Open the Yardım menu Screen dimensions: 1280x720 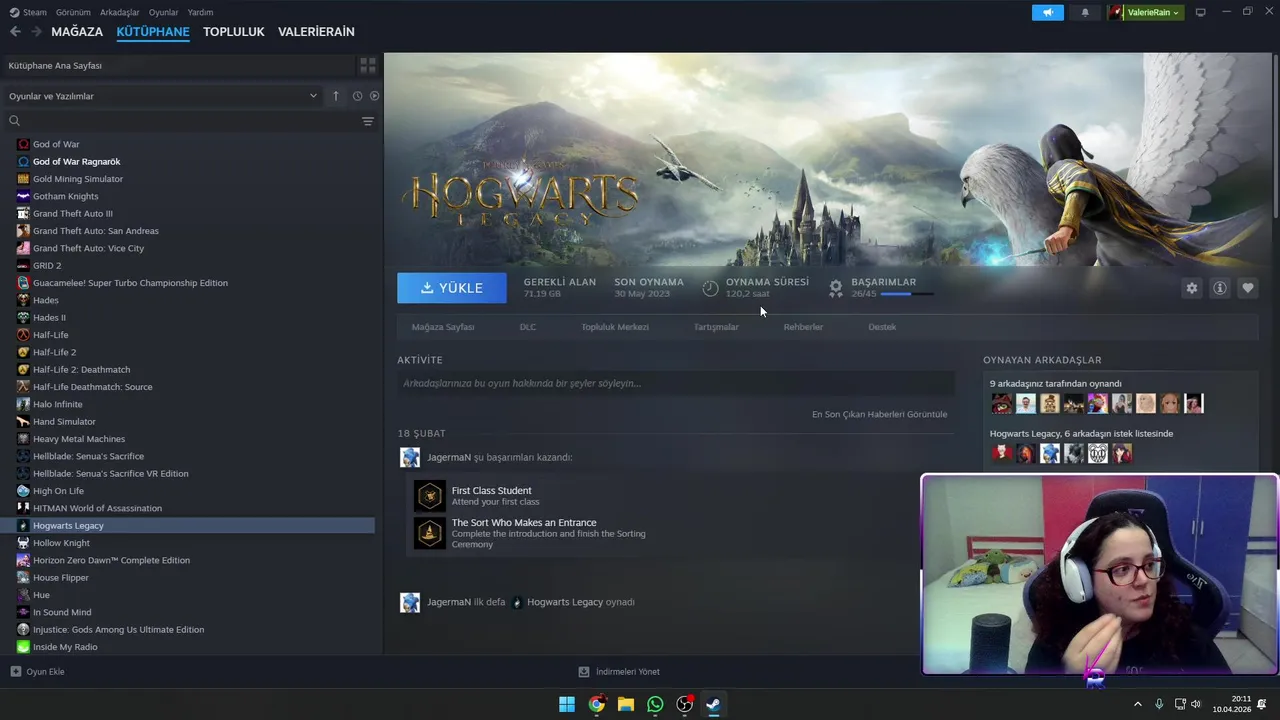(x=200, y=12)
